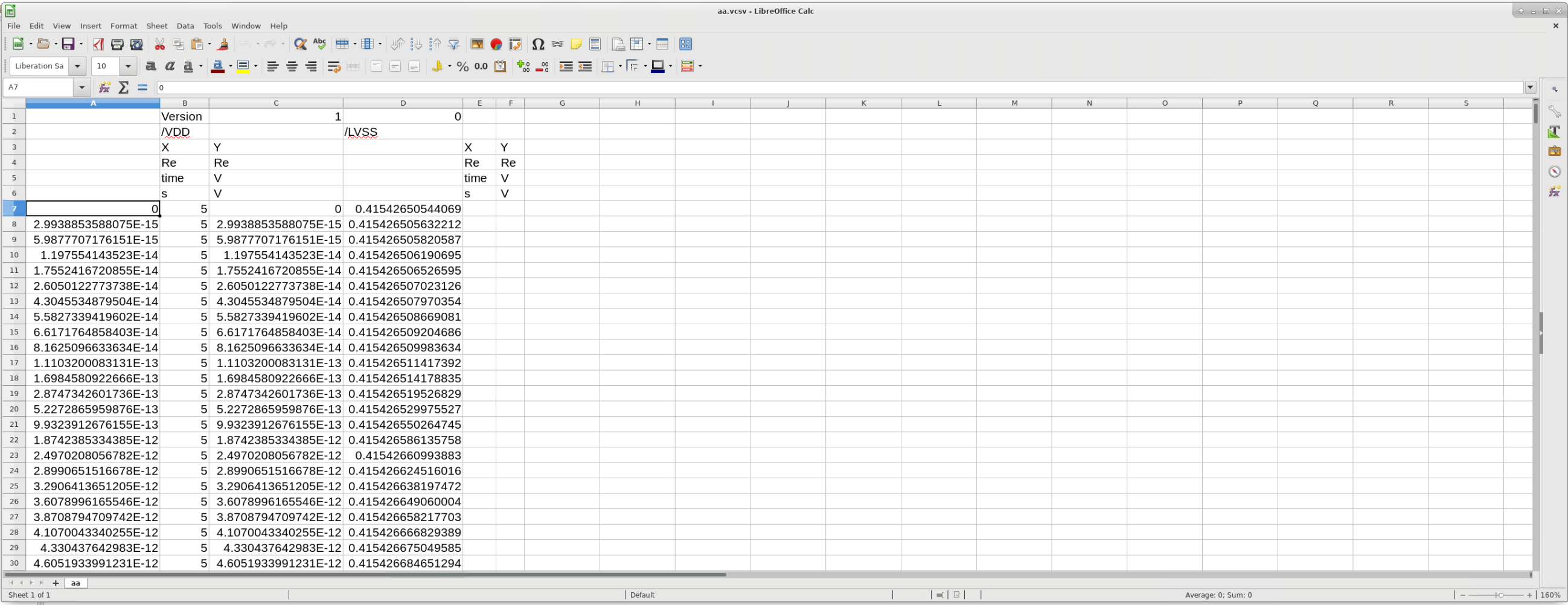Select the aa sheet tab

tap(75, 583)
